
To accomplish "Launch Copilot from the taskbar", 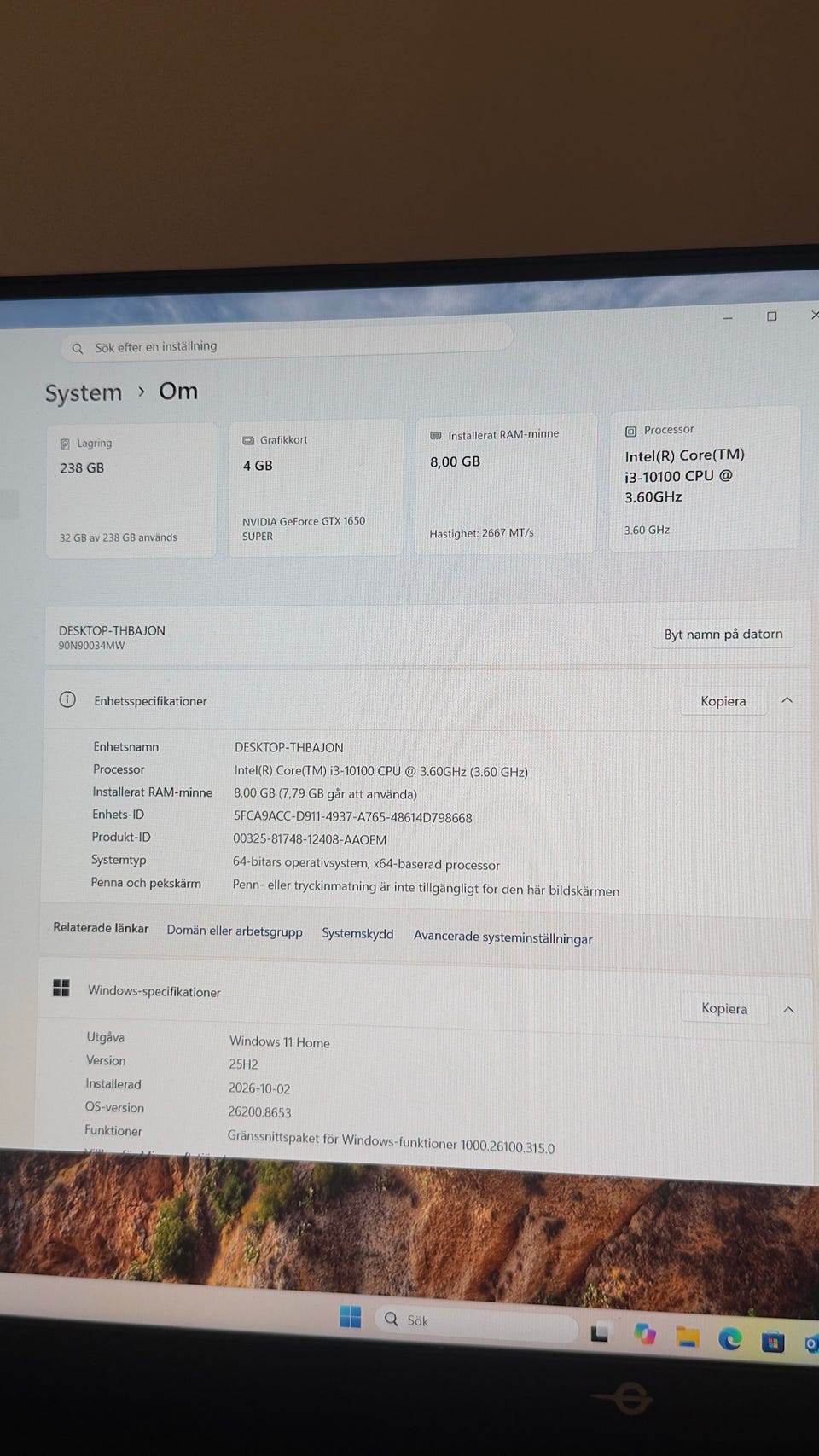I will [645, 1333].
